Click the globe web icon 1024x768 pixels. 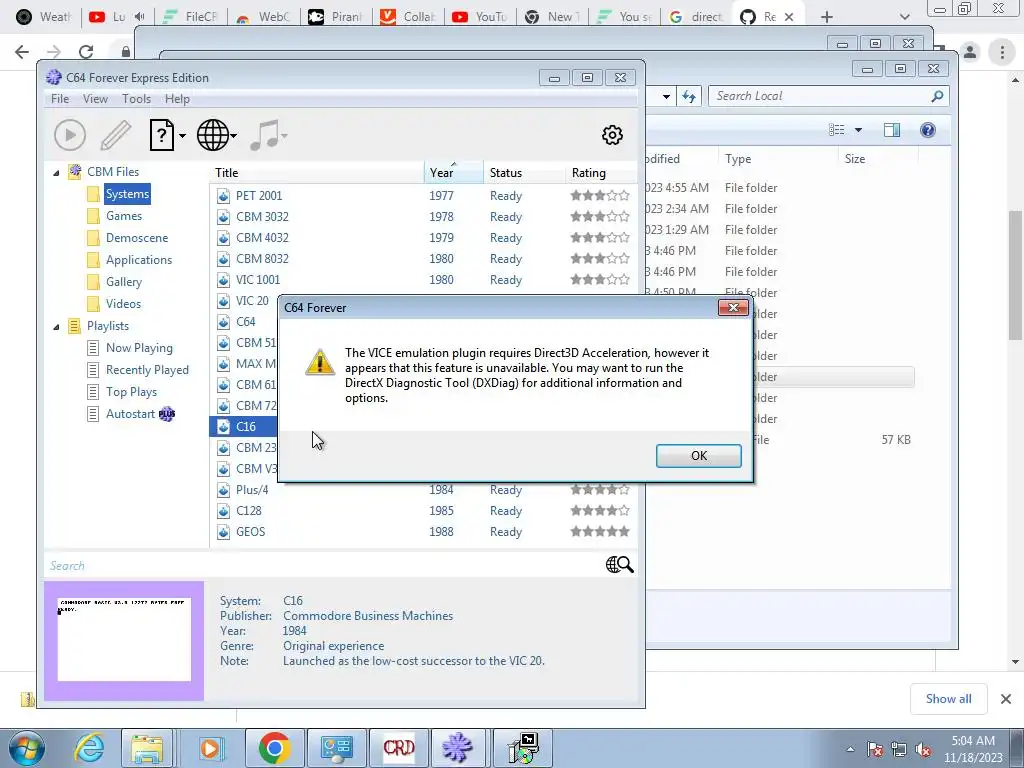[213, 135]
